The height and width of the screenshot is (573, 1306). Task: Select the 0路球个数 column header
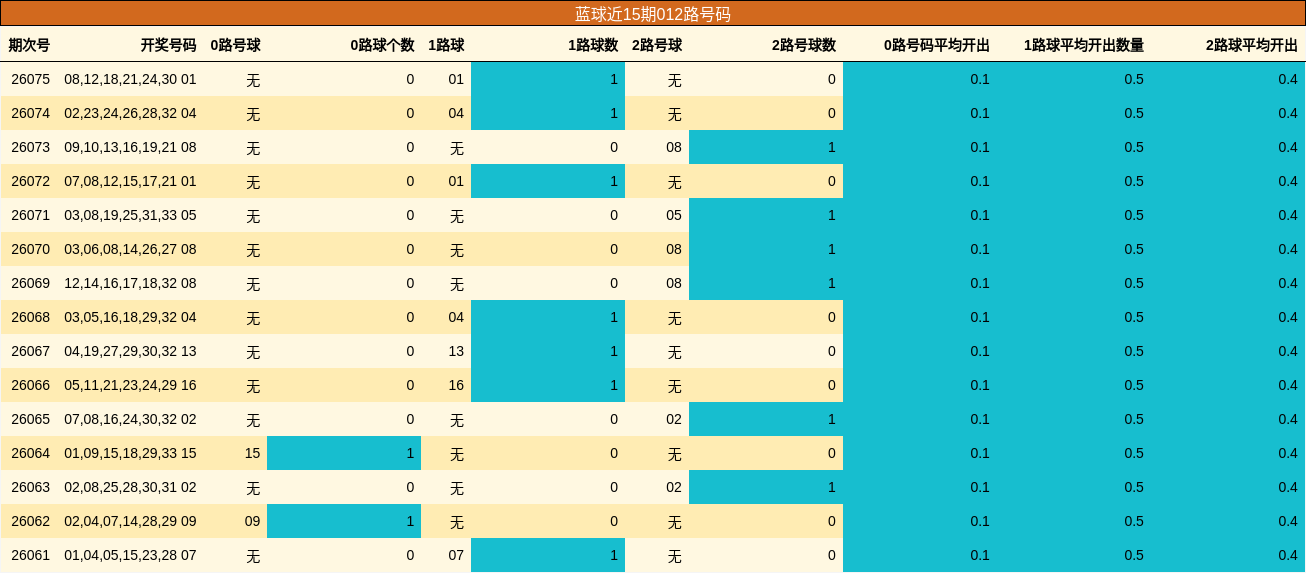pyautogui.click(x=382, y=45)
